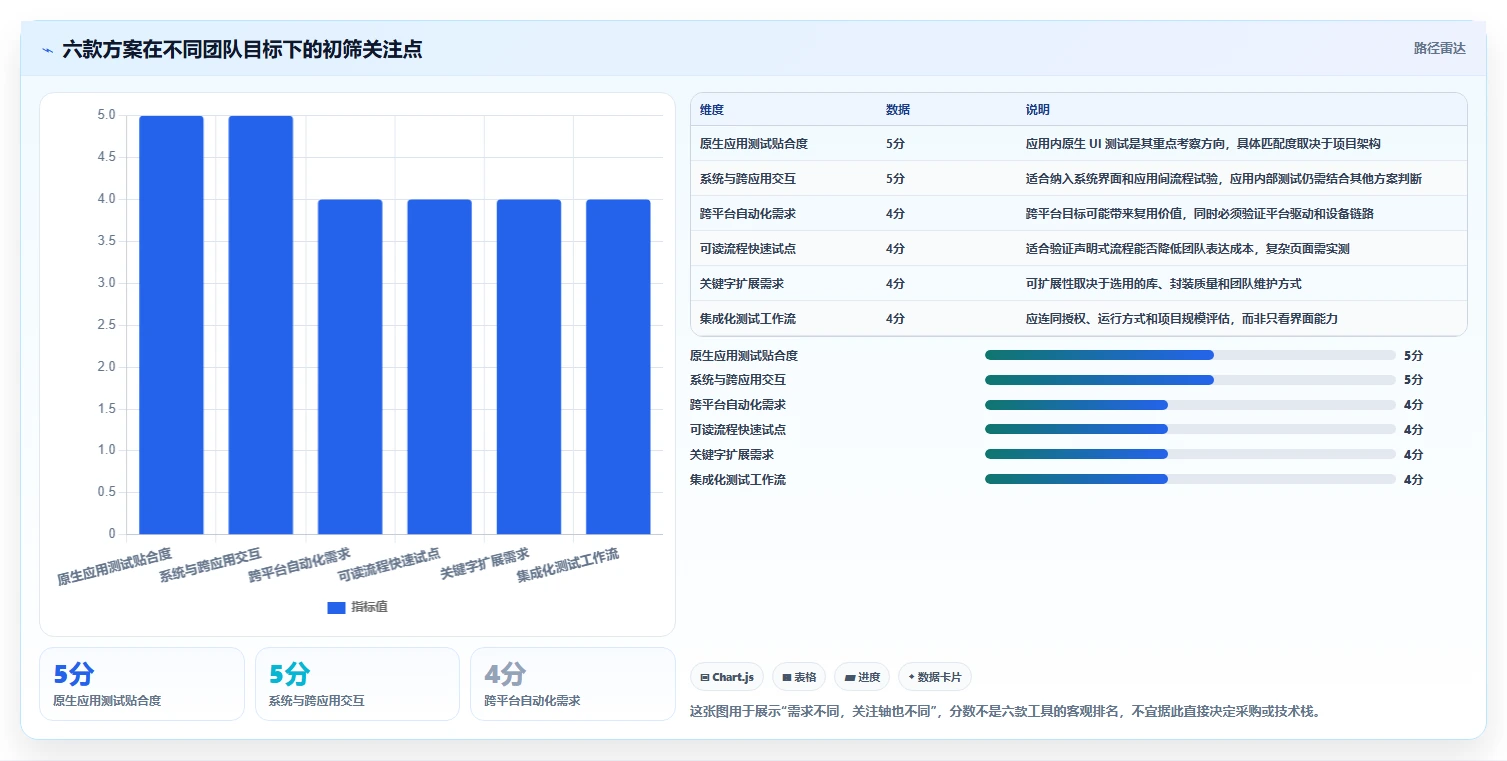Click the 说明 table column header
1507x761 pixels.
coord(1038,110)
